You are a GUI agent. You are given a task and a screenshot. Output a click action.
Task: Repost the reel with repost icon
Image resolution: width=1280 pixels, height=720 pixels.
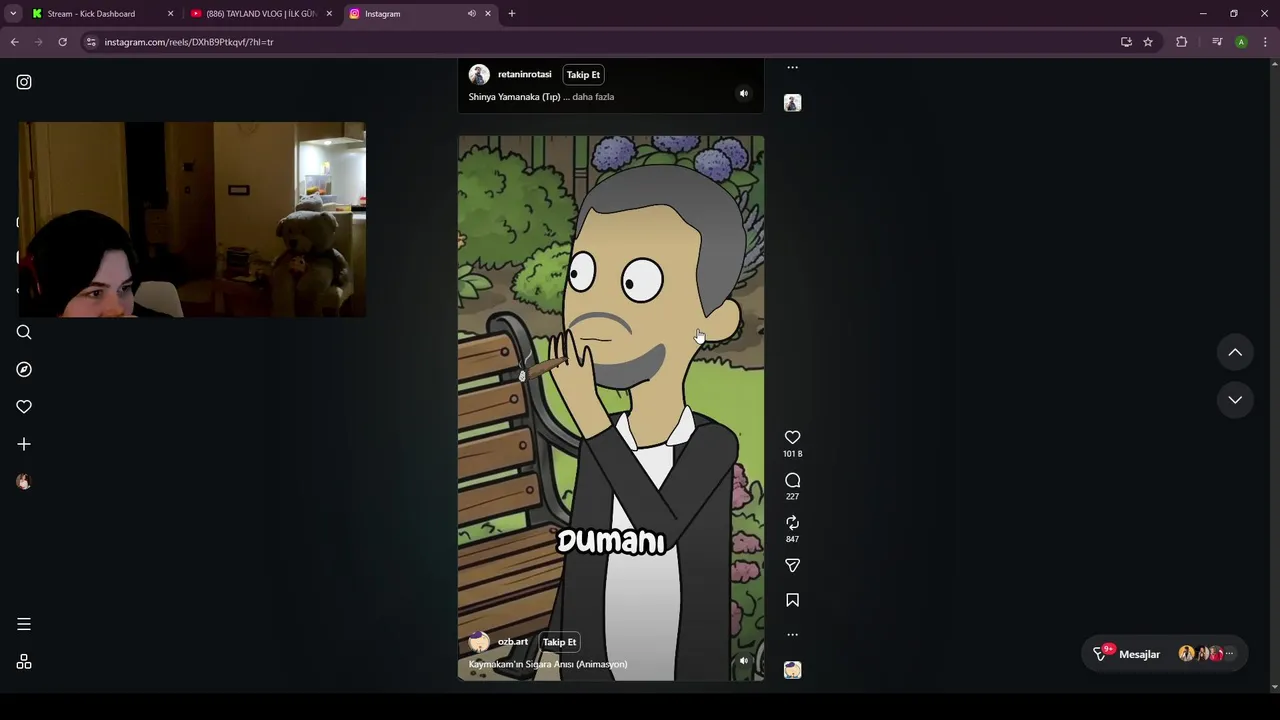coord(792,523)
